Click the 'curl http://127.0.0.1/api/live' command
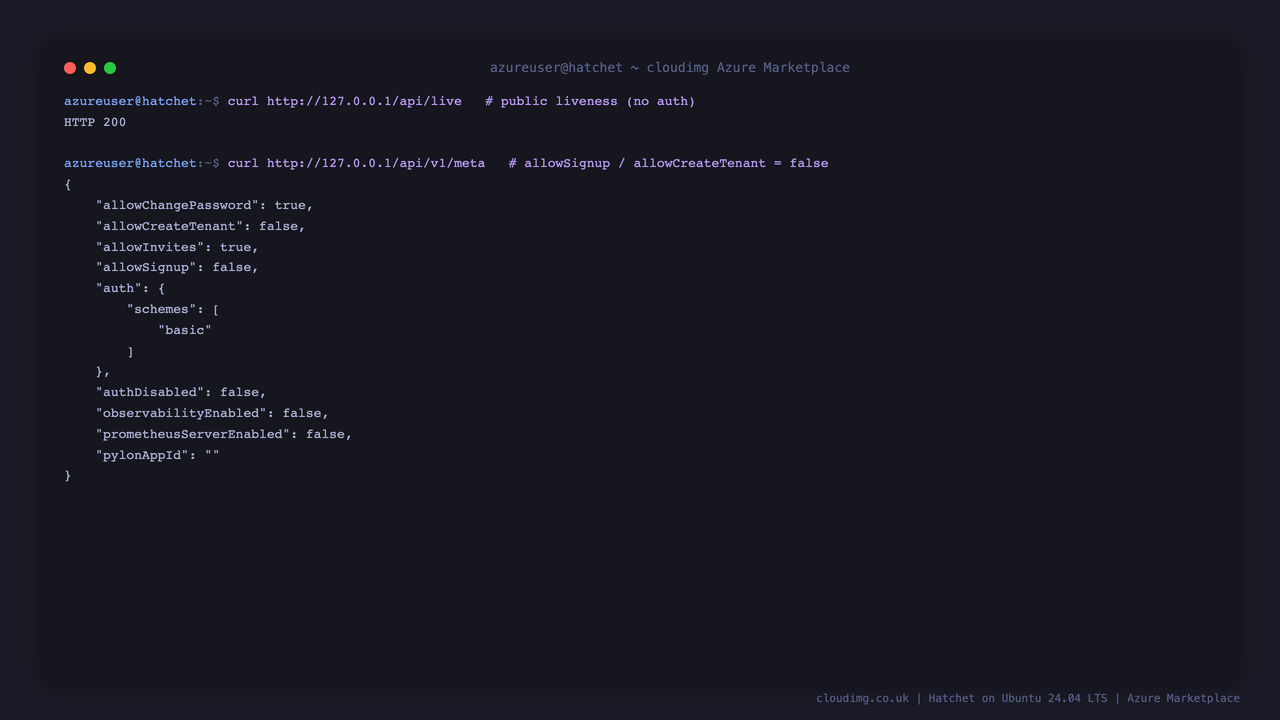The height and width of the screenshot is (720, 1280). [345, 101]
